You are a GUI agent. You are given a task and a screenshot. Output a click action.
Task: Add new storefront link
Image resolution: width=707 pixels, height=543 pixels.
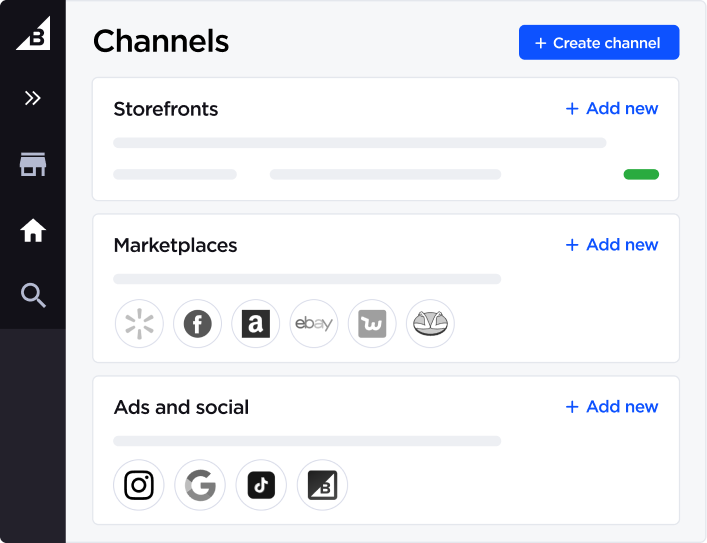[x=612, y=108]
